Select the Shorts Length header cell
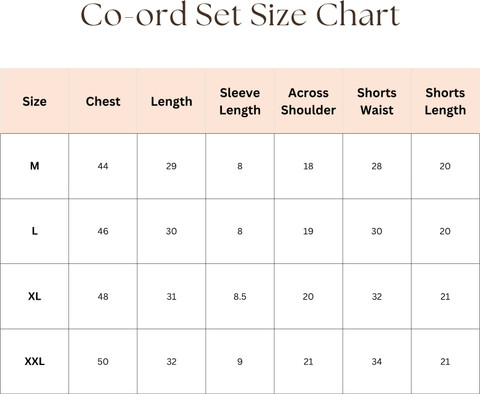Viewport: 480px width, 394px height. pyautogui.click(x=445, y=101)
